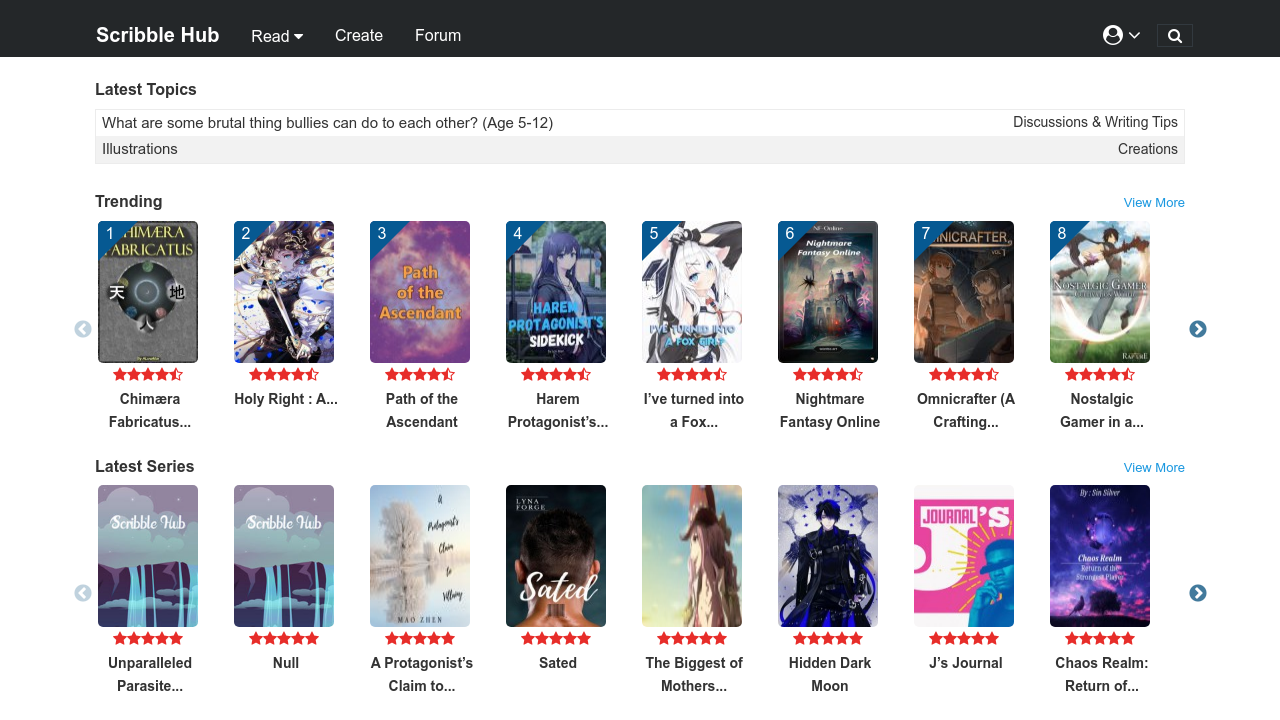Open Creations forum category
Image resolution: width=1280 pixels, height=720 pixels.
tap(1148, 149)
